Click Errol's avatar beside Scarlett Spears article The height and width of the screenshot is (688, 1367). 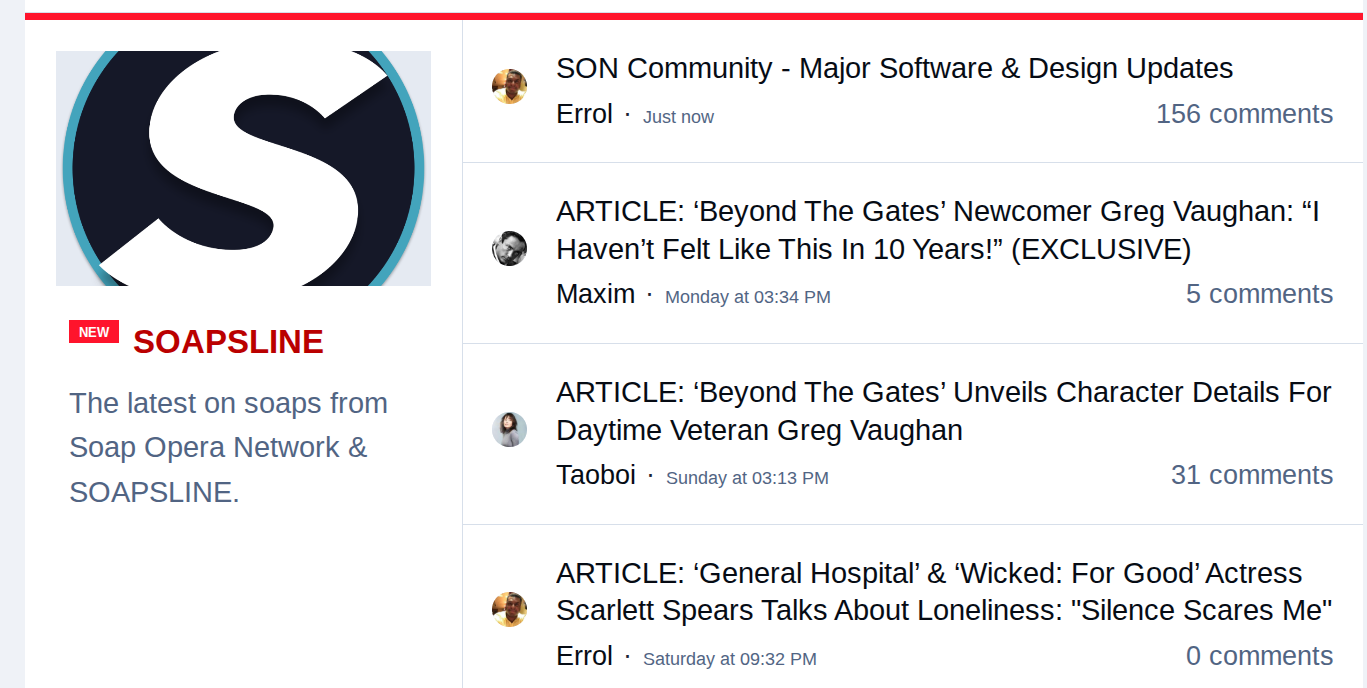pyautogui.click(x=509, y=609)
